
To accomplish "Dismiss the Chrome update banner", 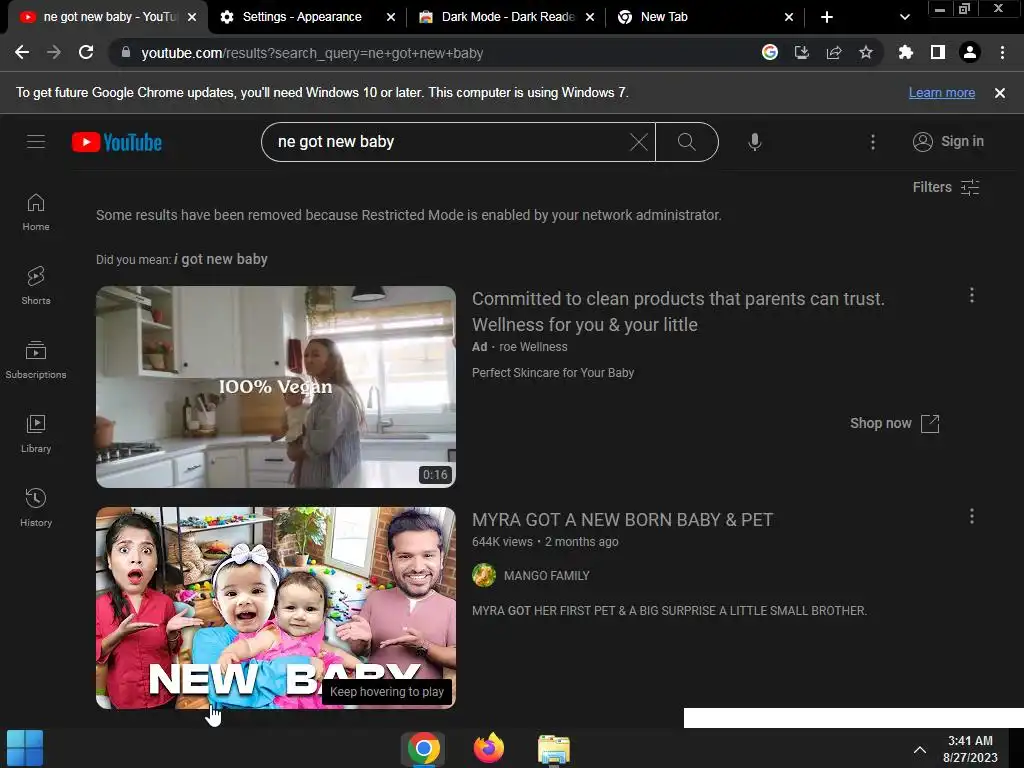I will (x=1000, y=93).
